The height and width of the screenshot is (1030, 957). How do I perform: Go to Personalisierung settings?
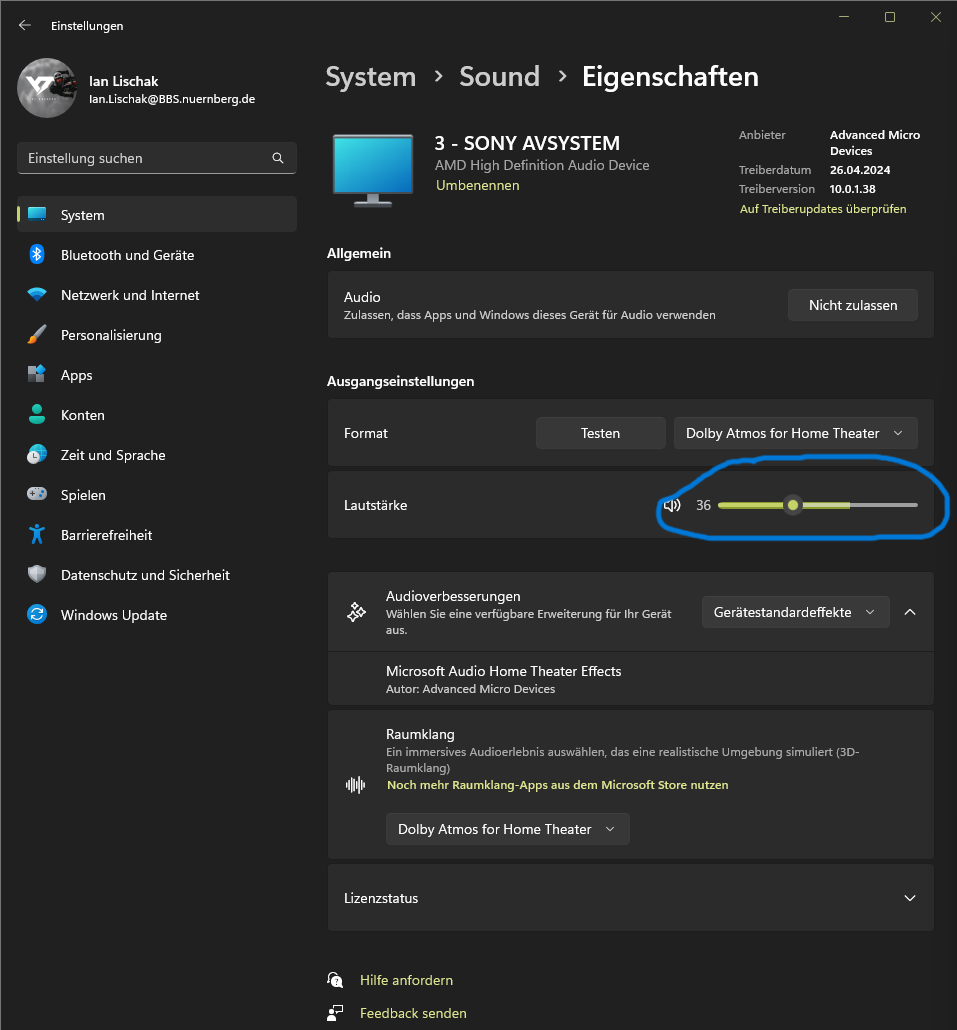click(157, 334)
